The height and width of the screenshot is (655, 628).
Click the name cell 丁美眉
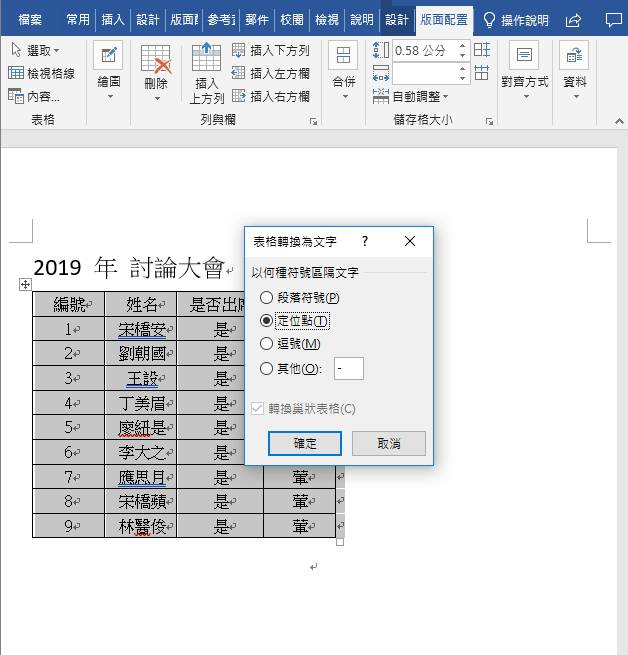141,403
